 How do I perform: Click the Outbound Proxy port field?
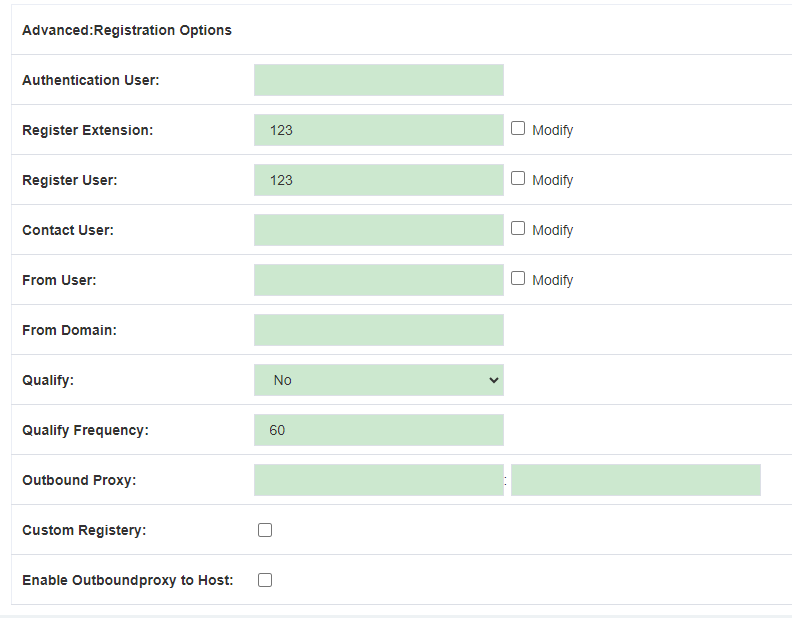pos(636,480)
